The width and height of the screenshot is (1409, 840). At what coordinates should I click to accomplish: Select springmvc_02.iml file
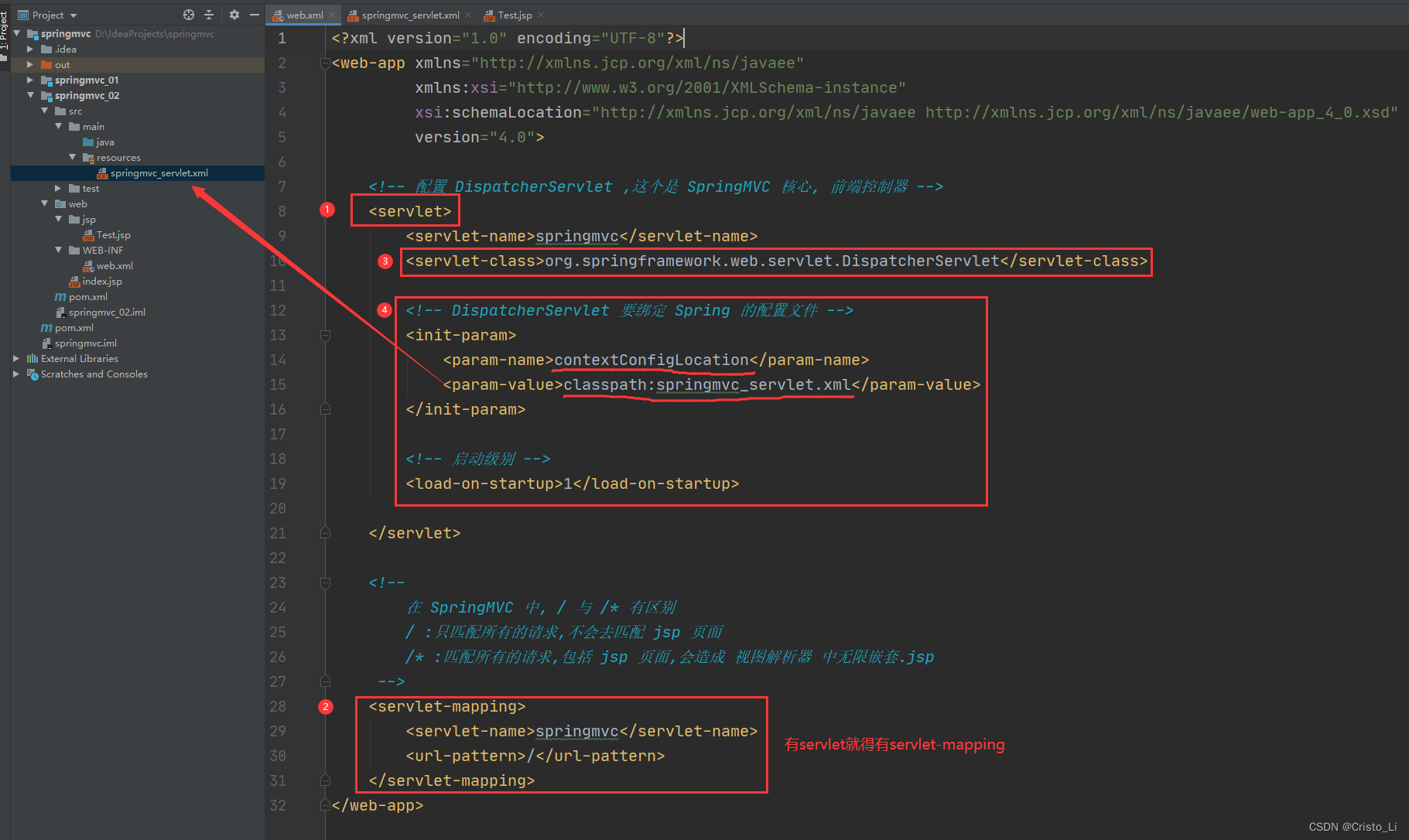tap(107, 312)
